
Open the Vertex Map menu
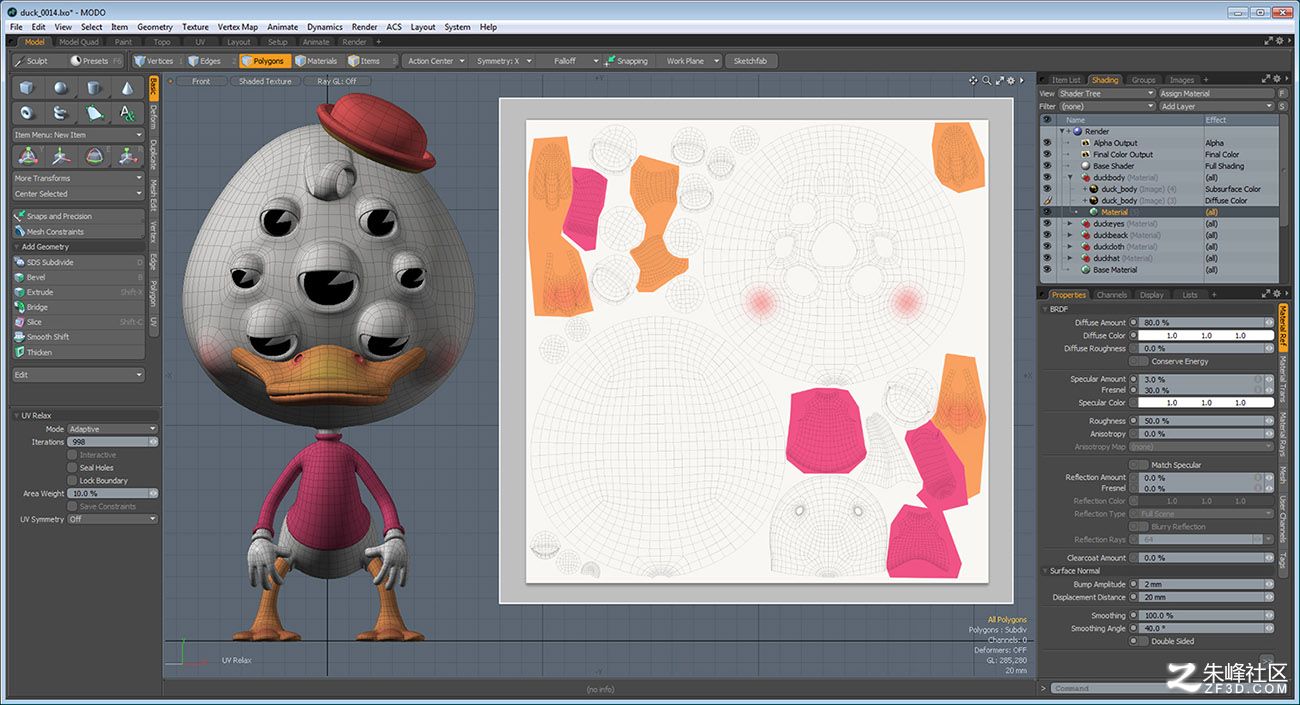tap(237, 27)
